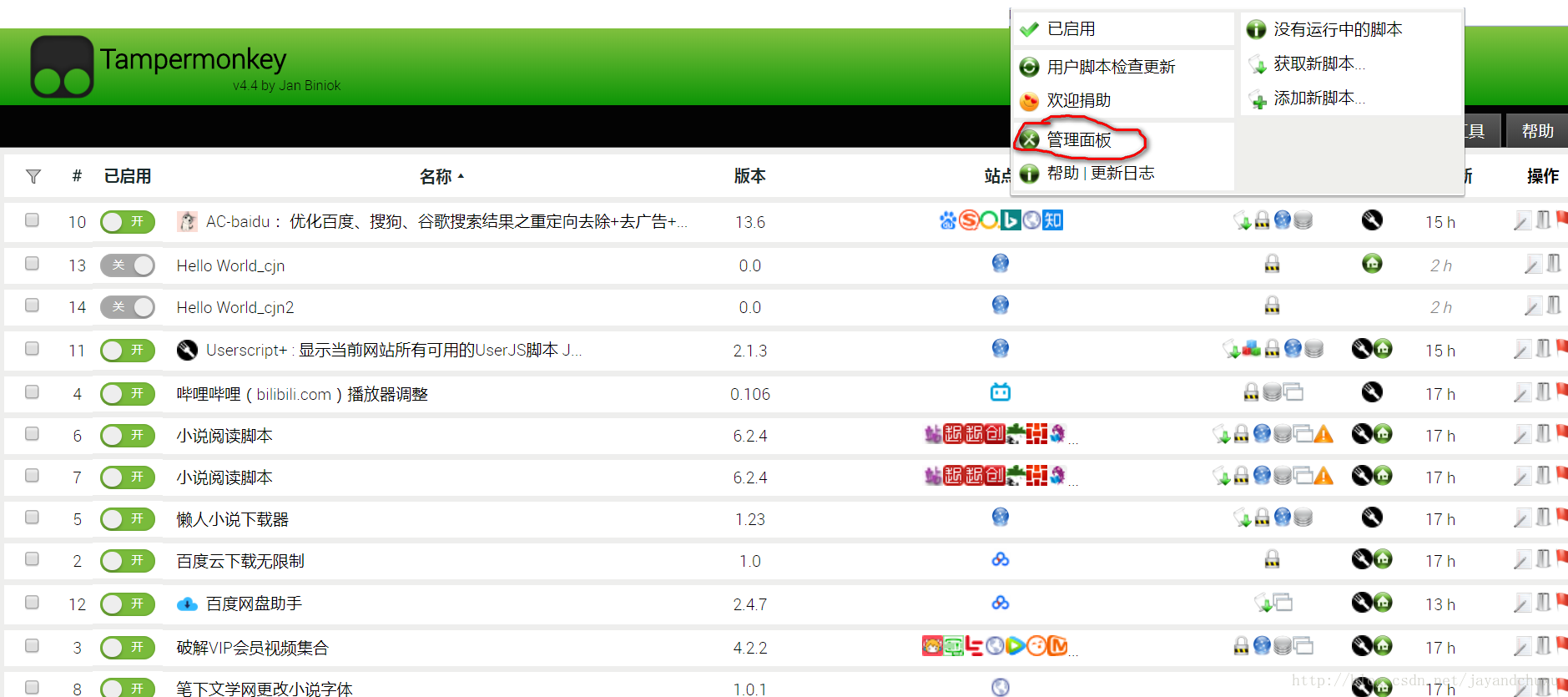The width and height of the screenshot is (1568, 697).
Task: Click the bilibili site icon in 哔哩哔哩 row
Action: tap(1001, 391)
